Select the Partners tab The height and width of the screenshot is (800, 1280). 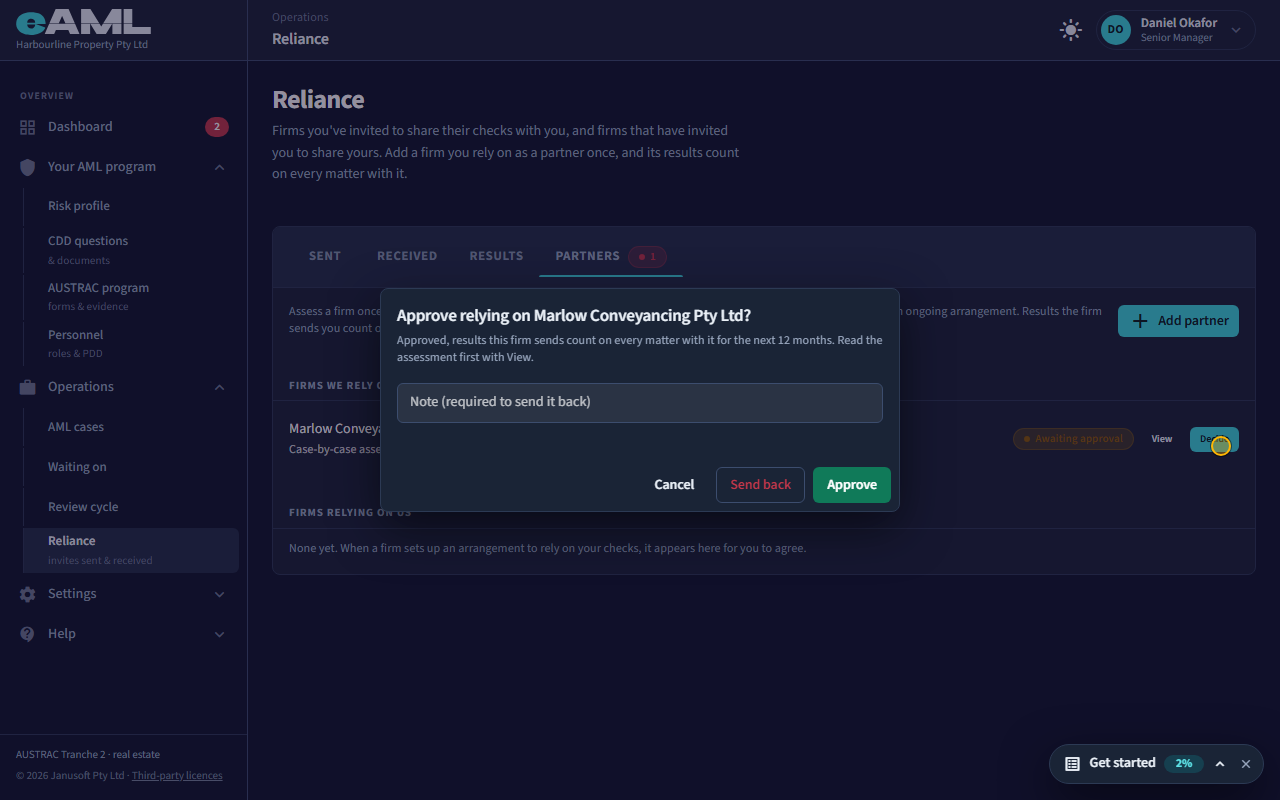tap(611, 256)
